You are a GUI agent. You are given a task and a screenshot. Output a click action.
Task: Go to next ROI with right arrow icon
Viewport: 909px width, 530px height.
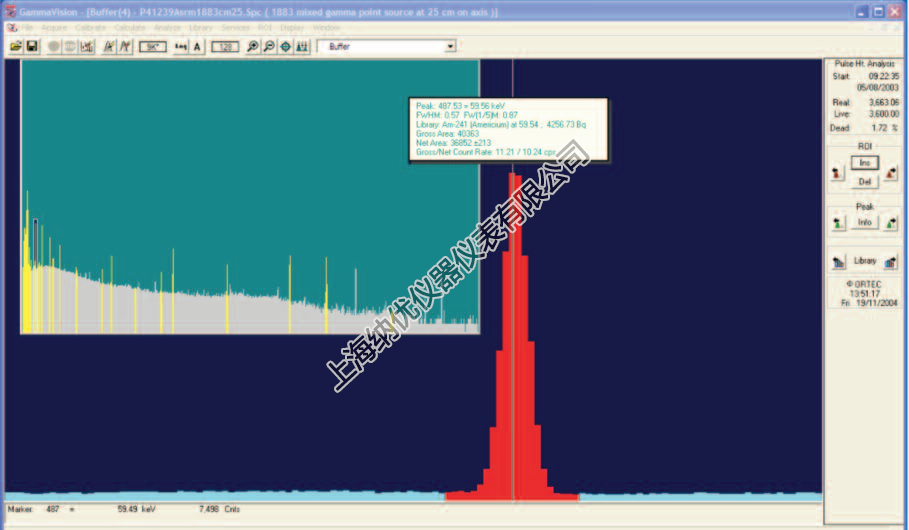(x=892, y=173)
